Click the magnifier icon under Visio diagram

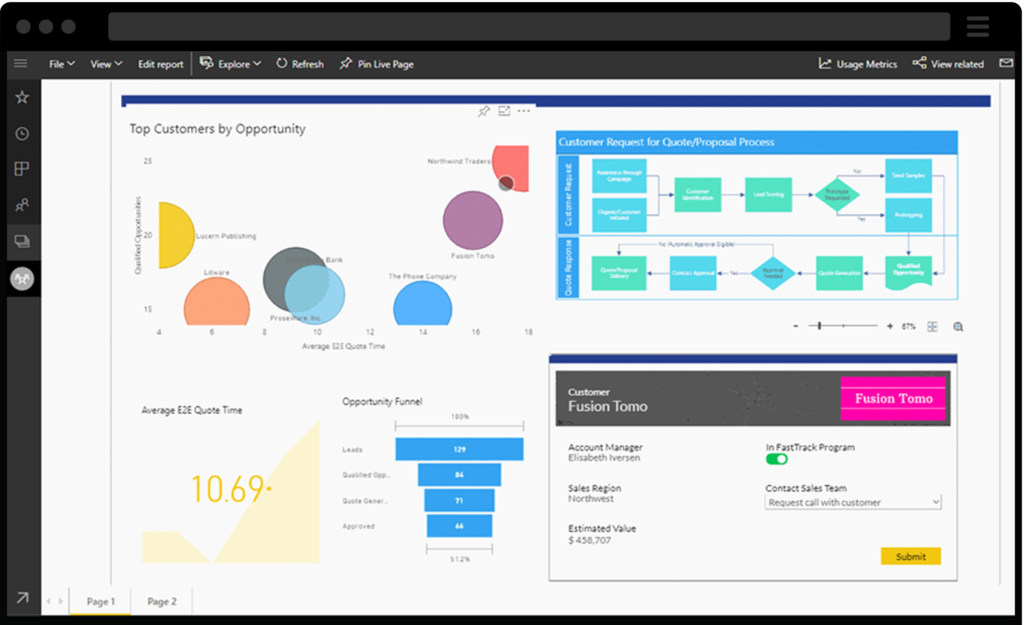tap(958, 327)
